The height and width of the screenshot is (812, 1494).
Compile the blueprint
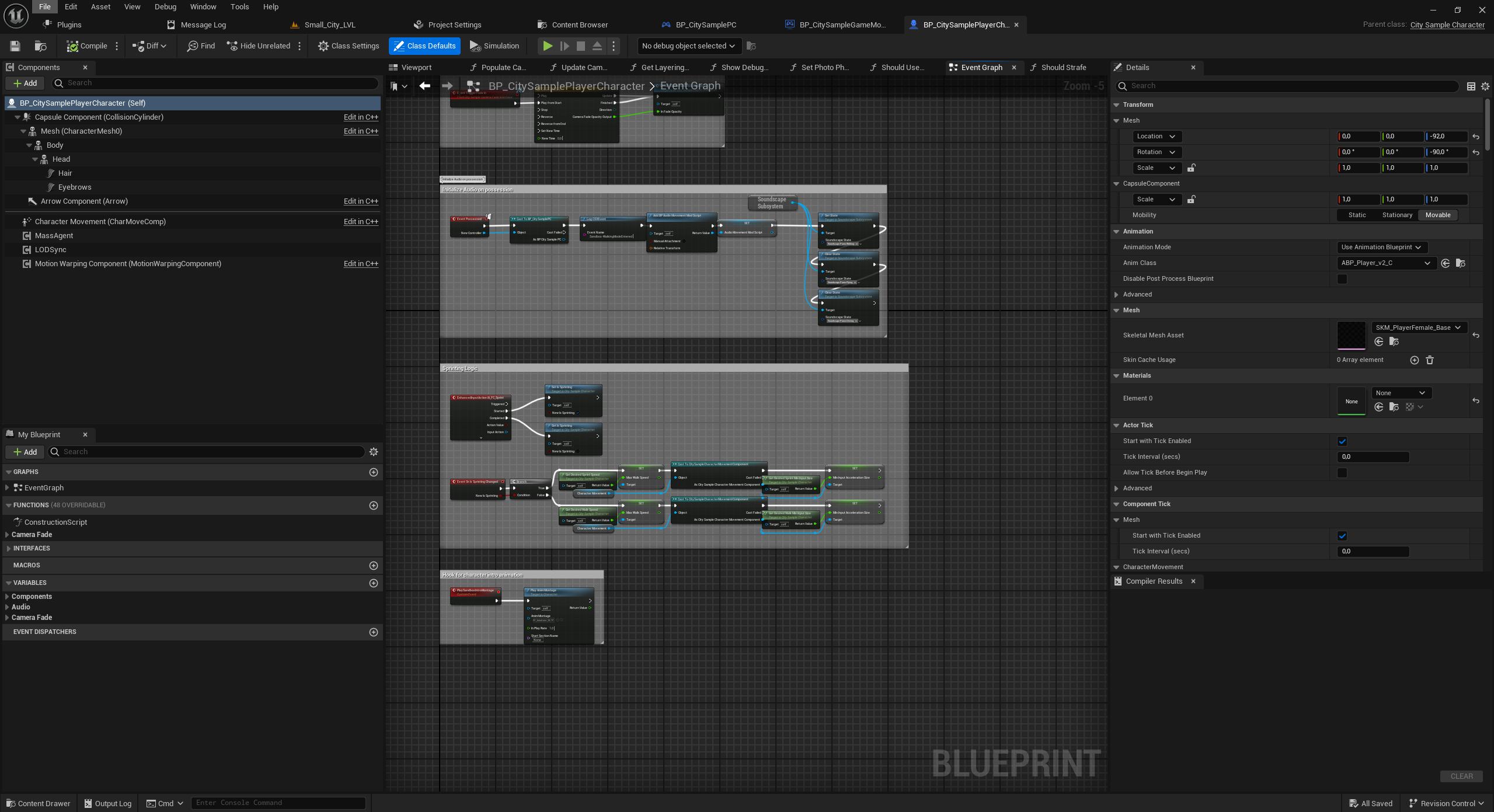[x=87, y=46]
